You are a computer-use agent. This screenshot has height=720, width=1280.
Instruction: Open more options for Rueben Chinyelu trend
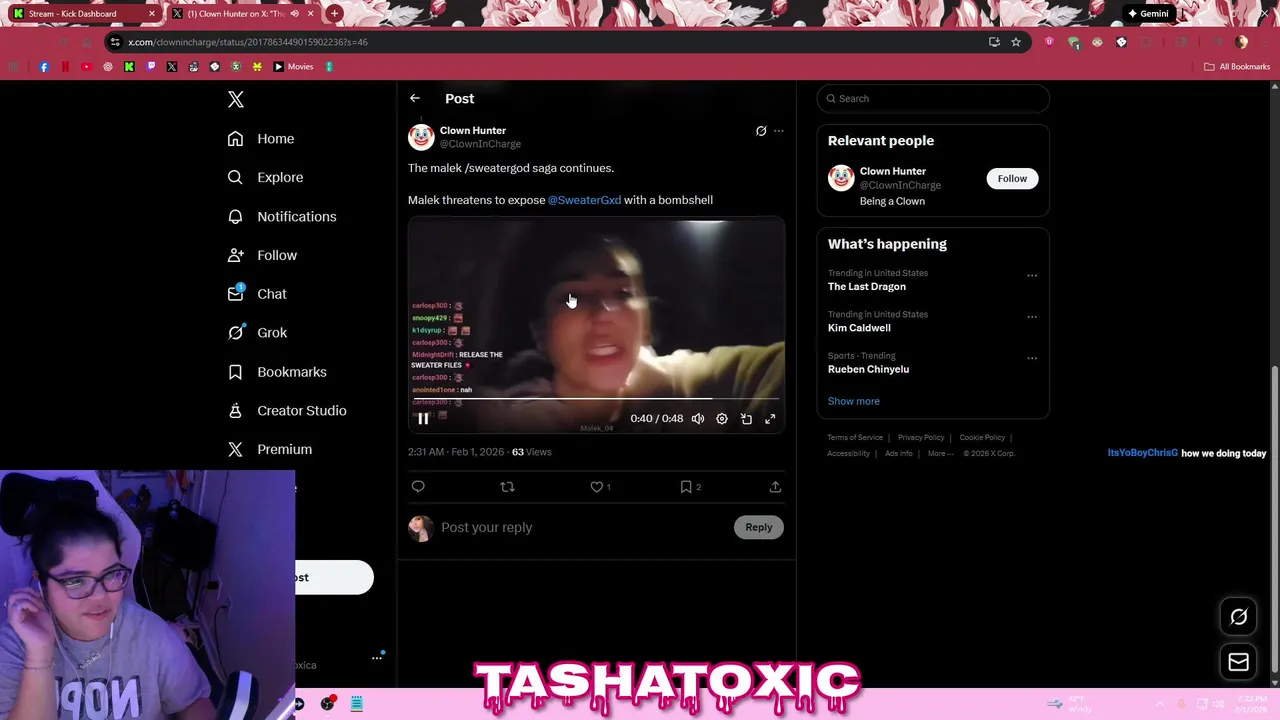(x=1032, y=358)
